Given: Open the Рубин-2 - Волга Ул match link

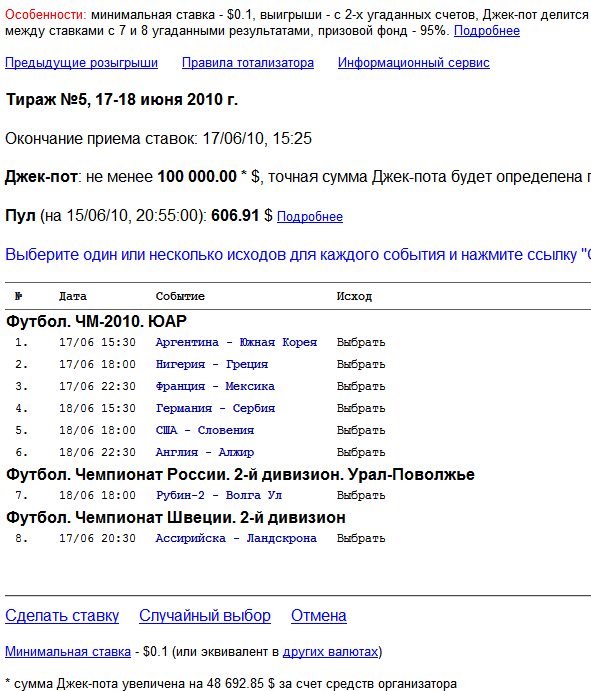Looking at the screenshot, I should pos(219,495).
